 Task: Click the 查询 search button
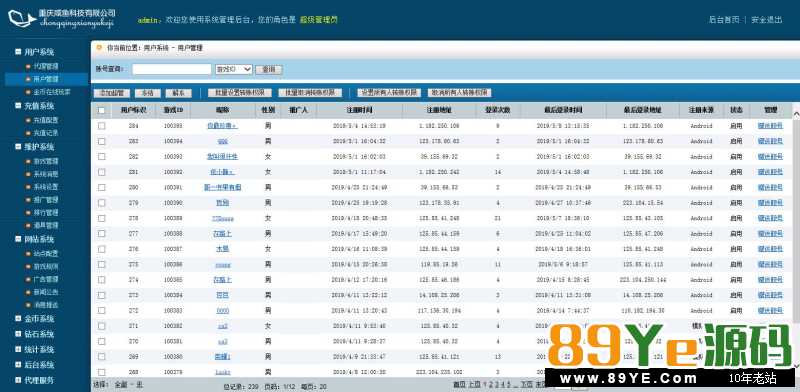[x=268, y=69]
